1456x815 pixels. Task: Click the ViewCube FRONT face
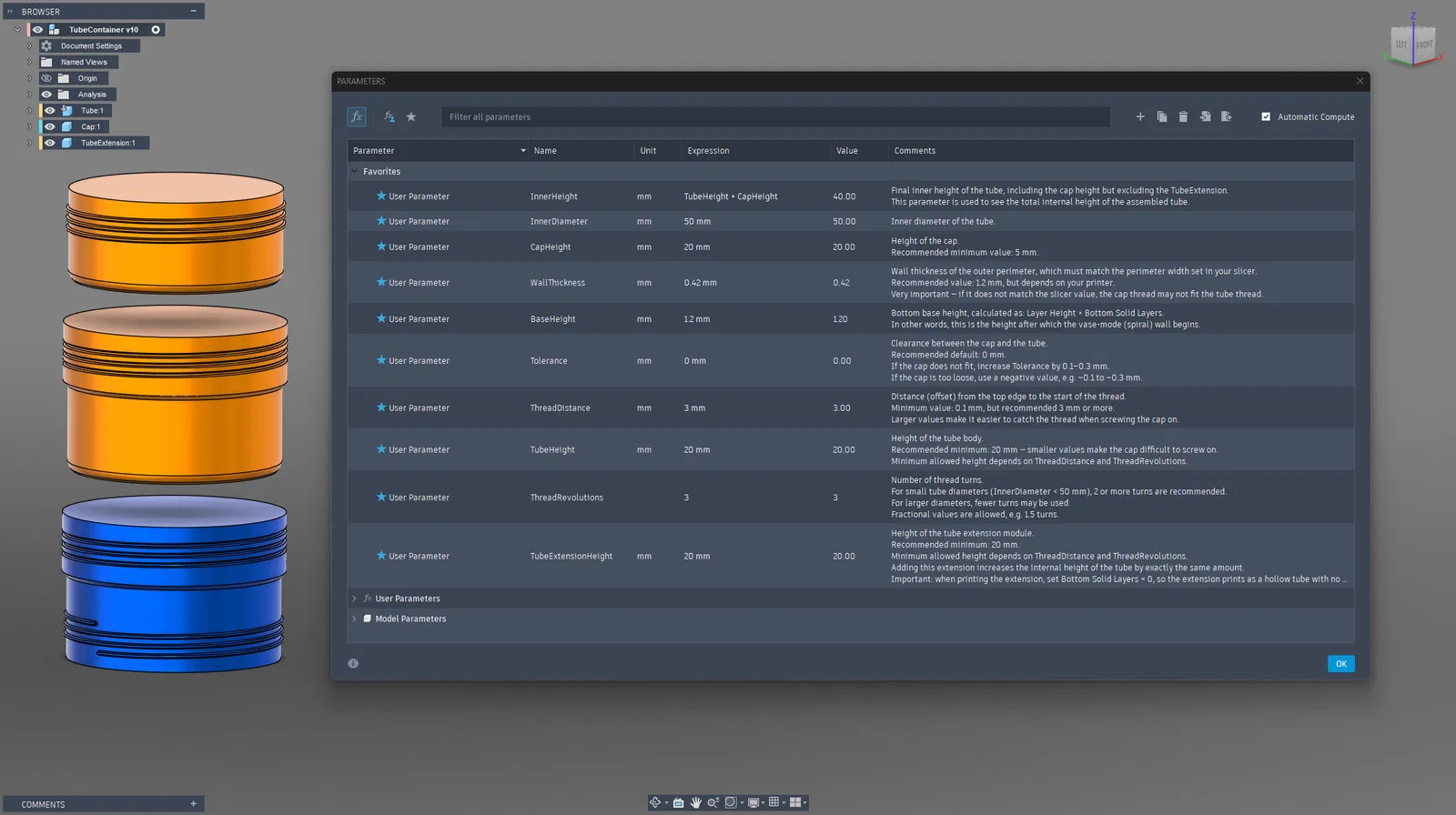point(1424,45)
